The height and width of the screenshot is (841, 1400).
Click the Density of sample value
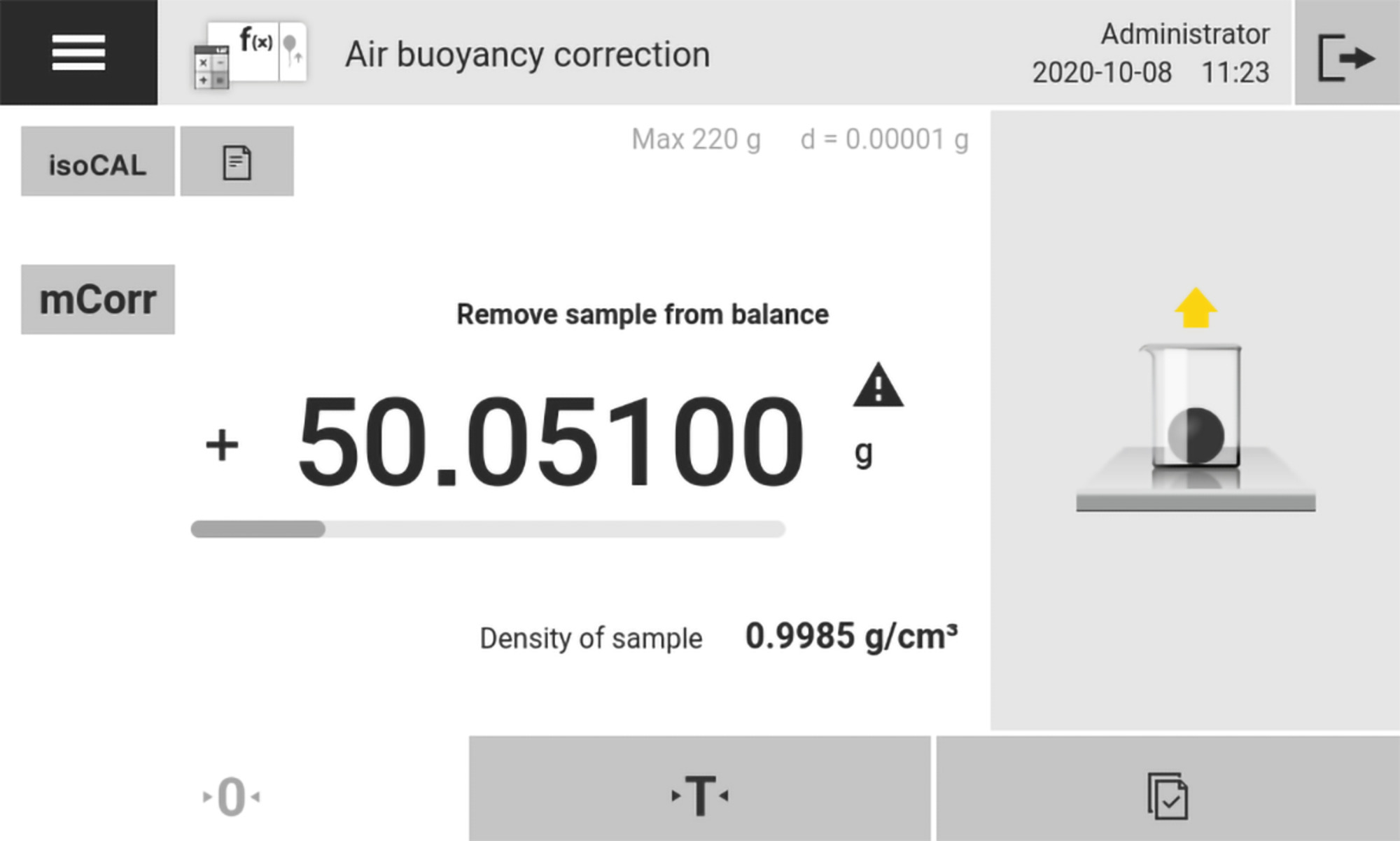tap(851, 637)
